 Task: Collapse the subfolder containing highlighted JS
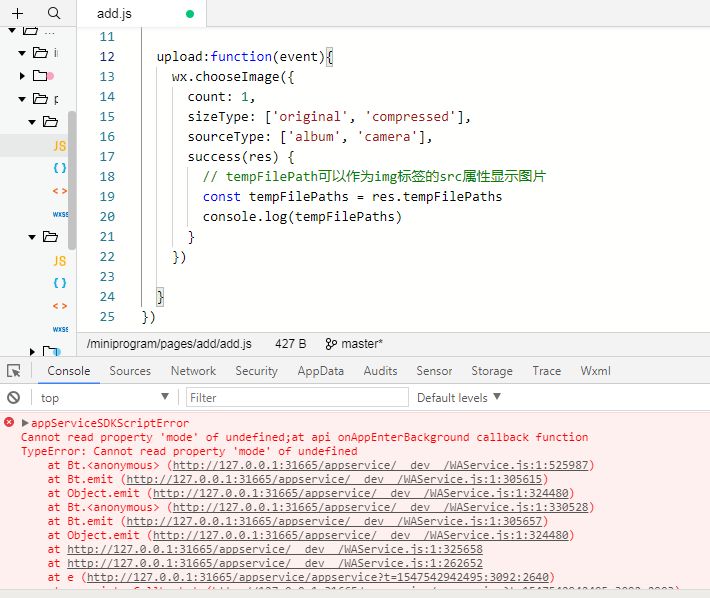coord(32,122)
